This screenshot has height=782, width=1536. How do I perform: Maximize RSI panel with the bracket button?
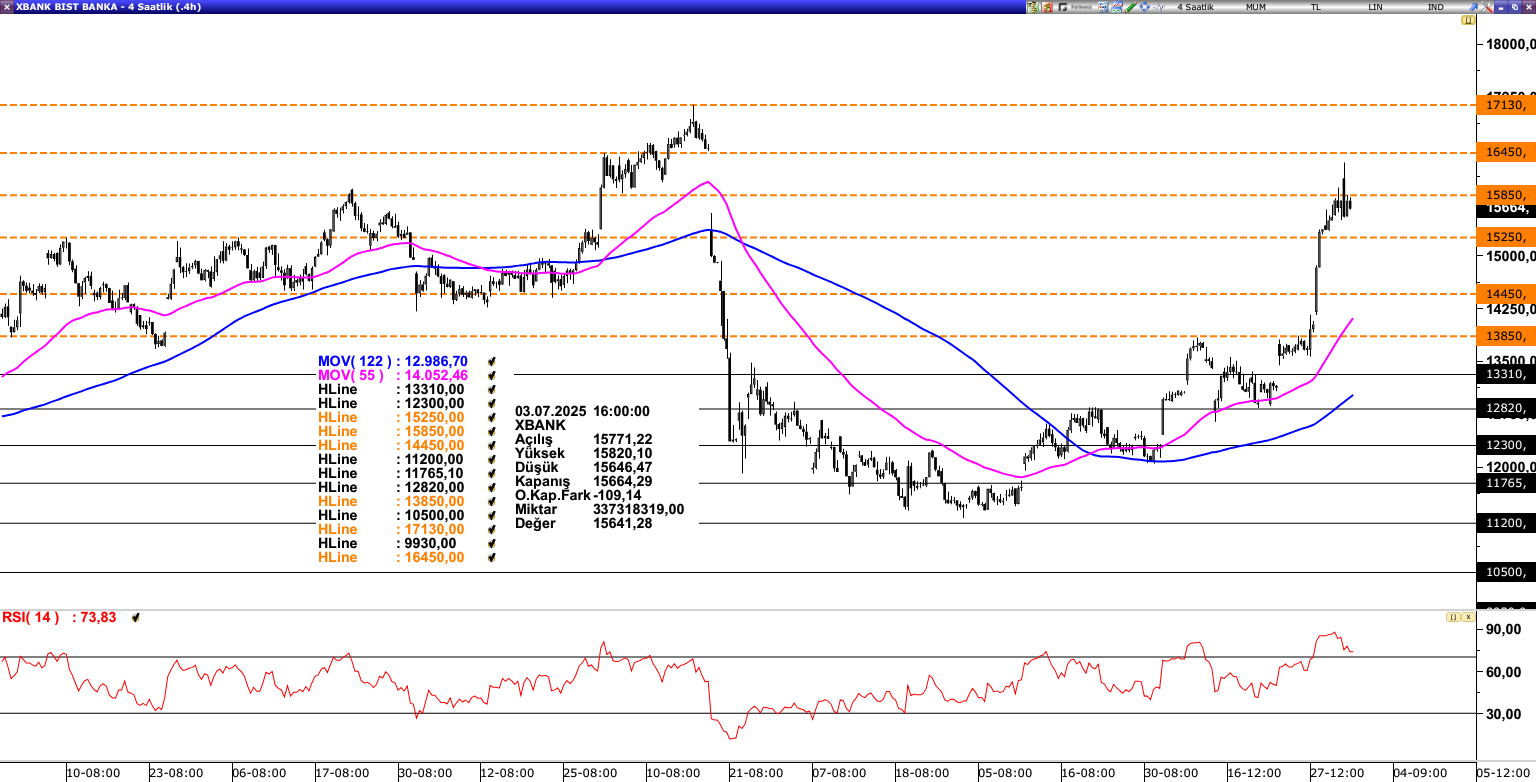coord(1452,617)
